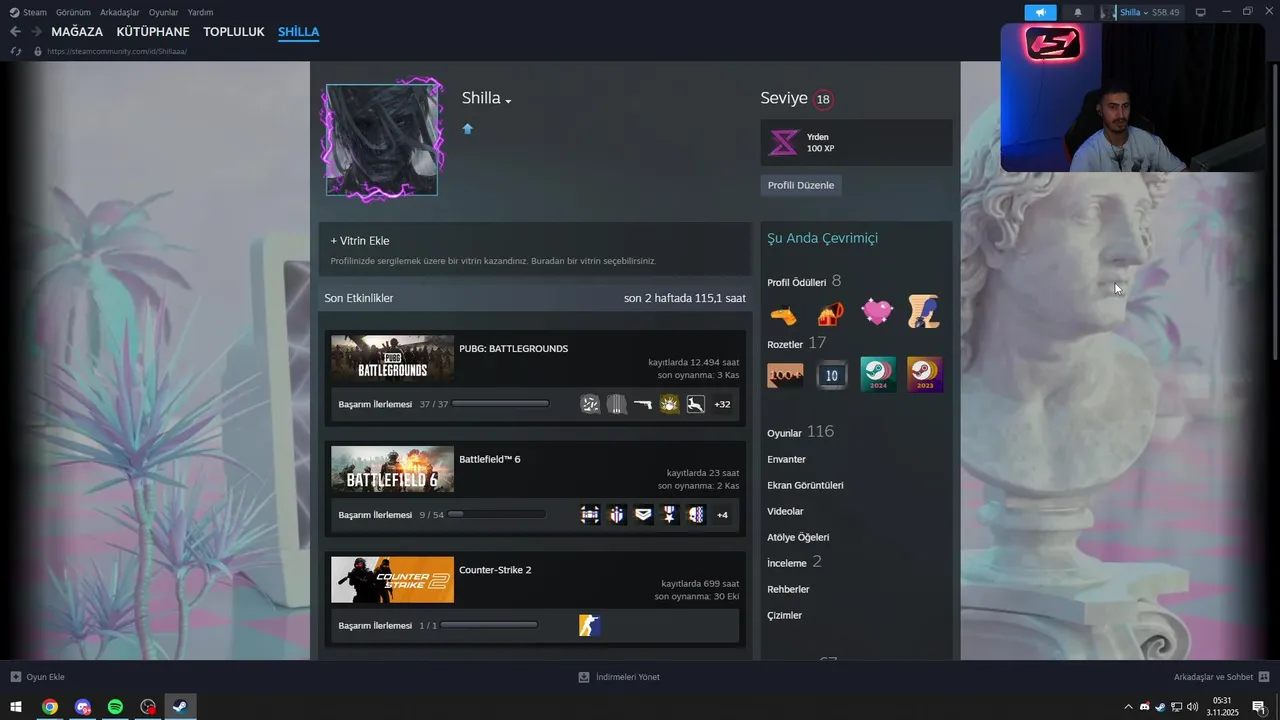Open the Yrden 100 XP badge

click(856, 142)
